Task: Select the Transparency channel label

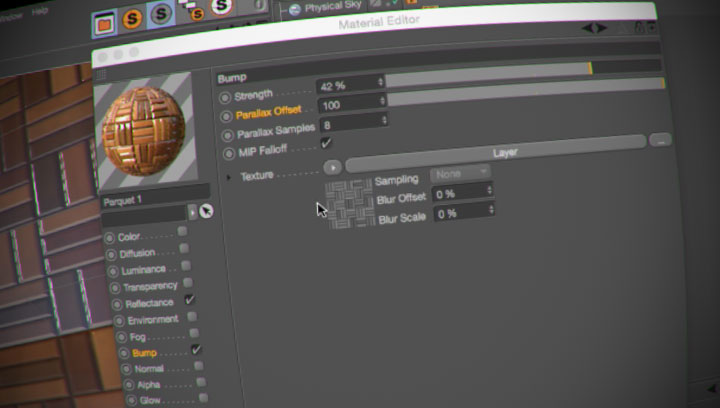Action: point(150,286)
